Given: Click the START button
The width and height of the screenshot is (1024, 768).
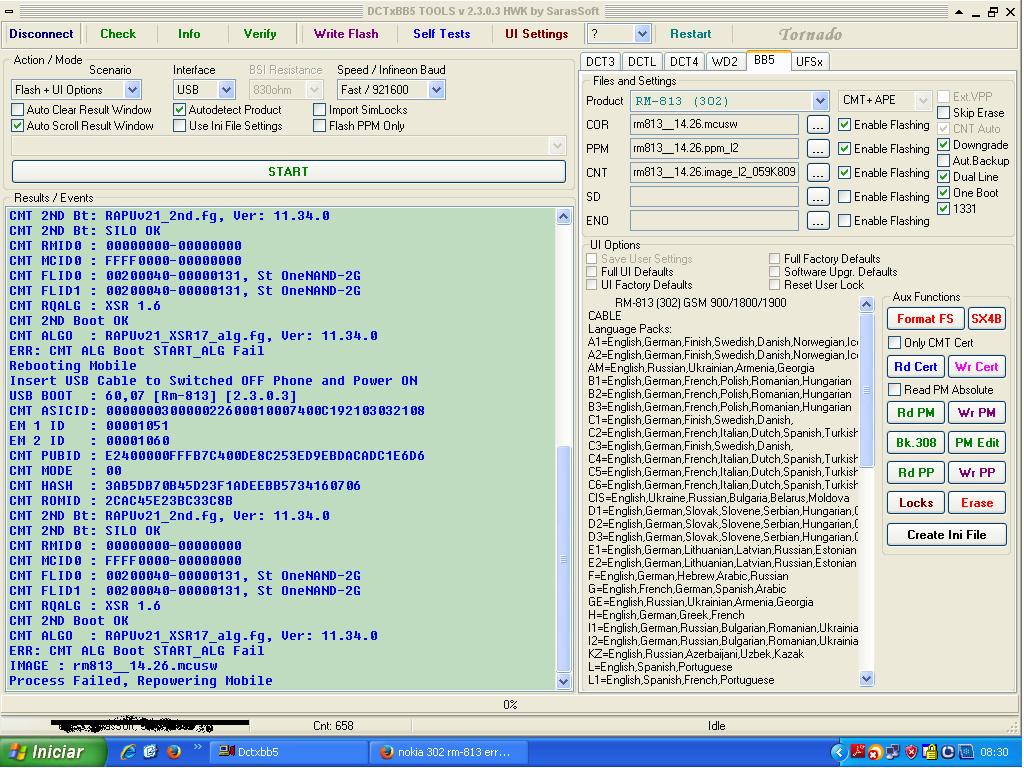Looking at the screenshot, I should coord(289,172).
